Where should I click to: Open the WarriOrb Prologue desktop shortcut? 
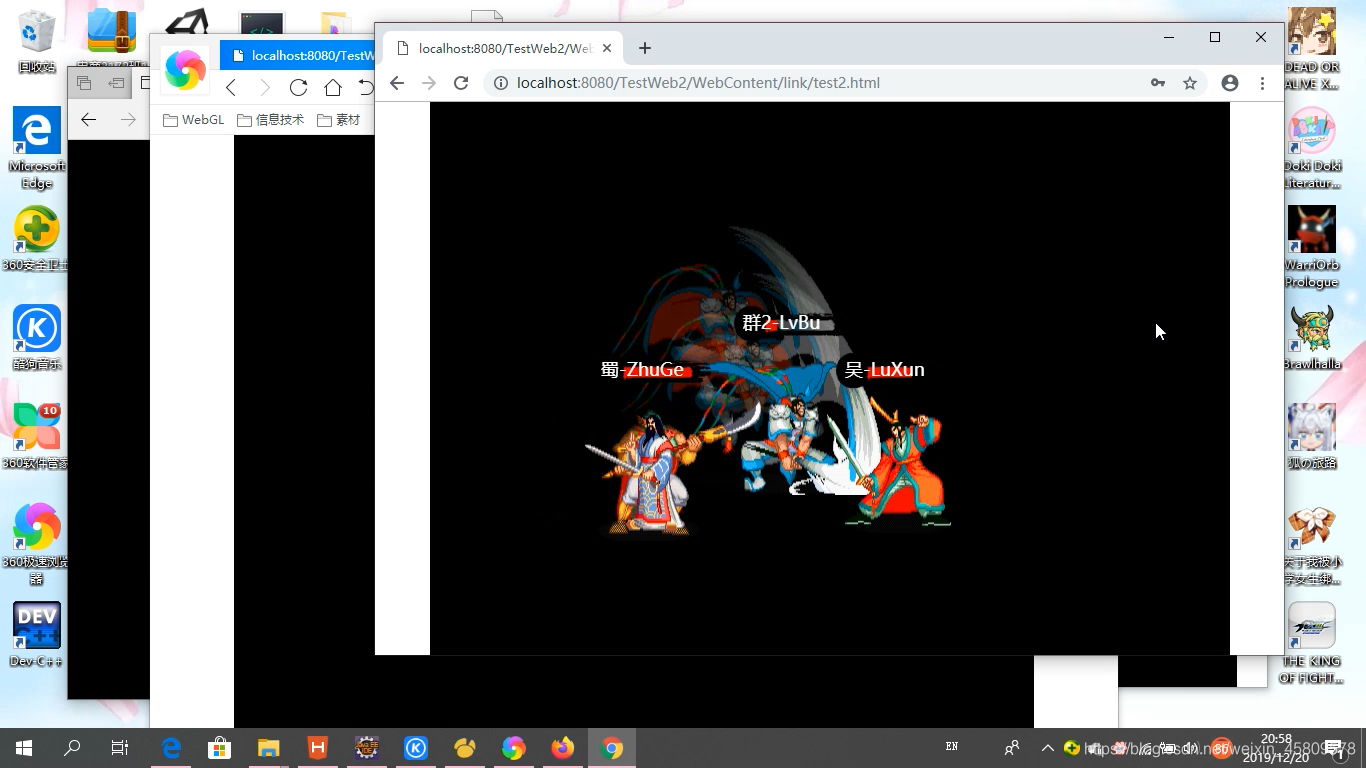point(1312,246)
